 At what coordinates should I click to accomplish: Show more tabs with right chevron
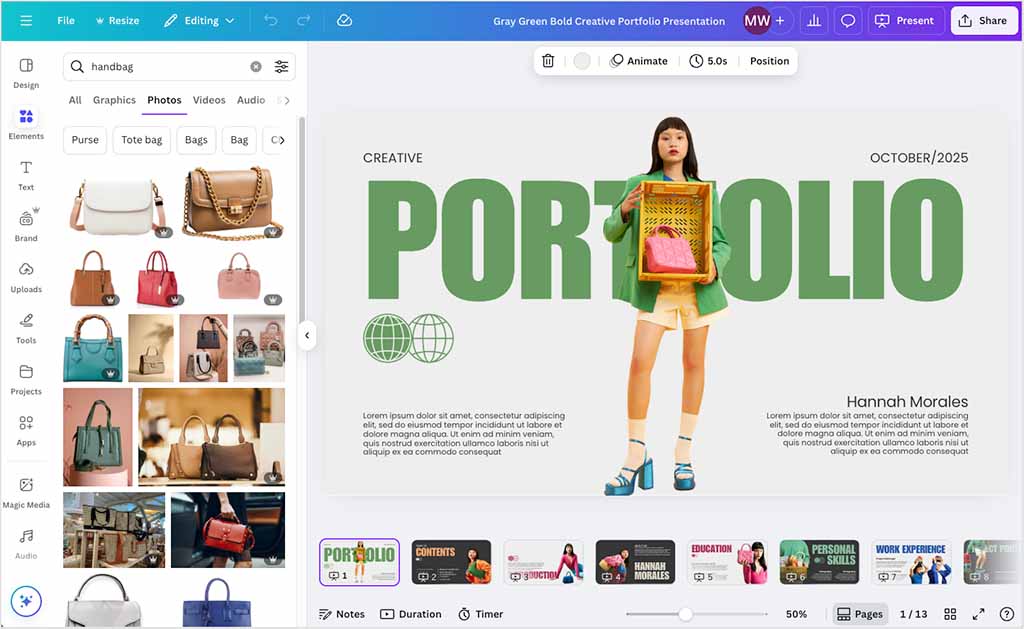click(x=287, y=100)
